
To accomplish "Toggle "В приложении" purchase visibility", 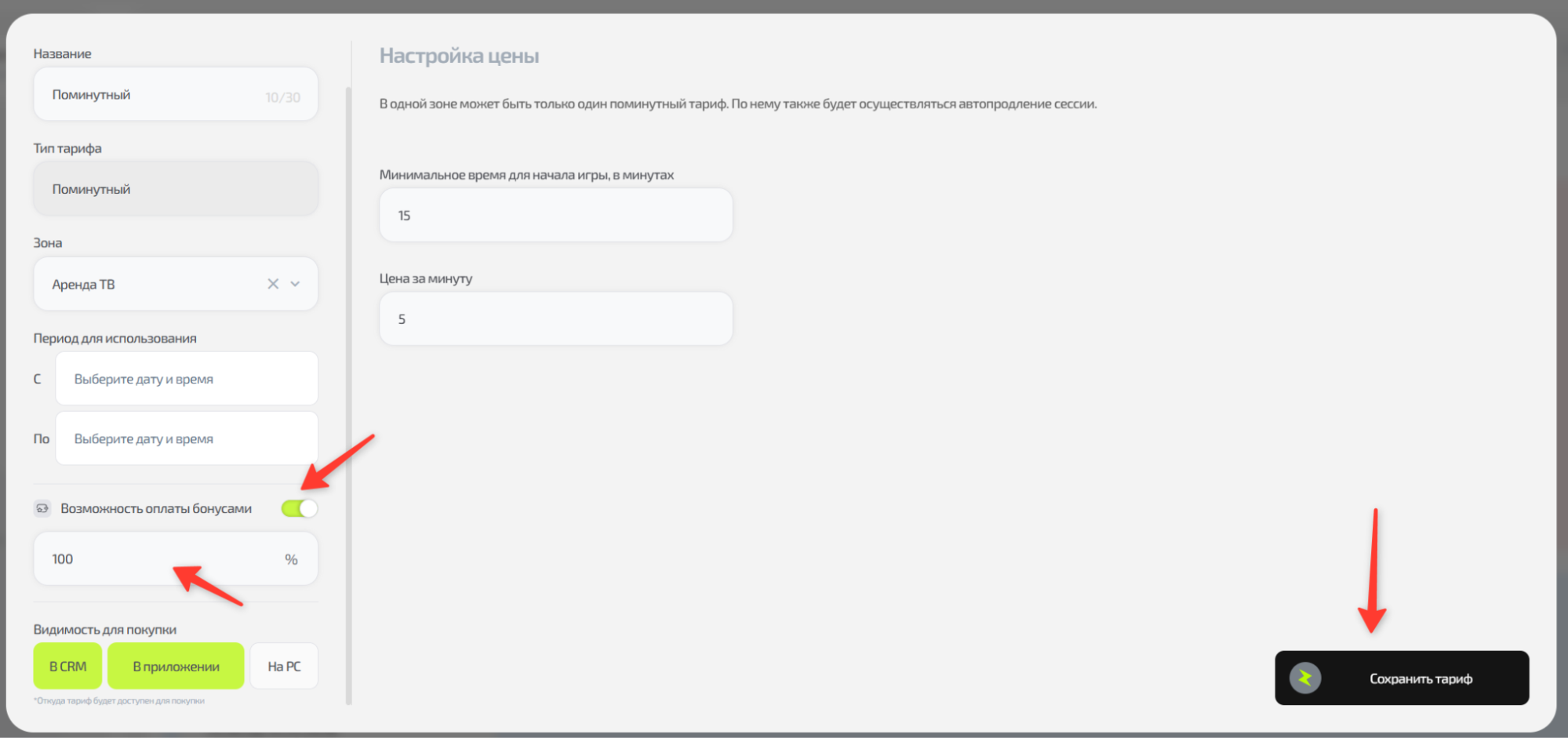I will (176, 667).
